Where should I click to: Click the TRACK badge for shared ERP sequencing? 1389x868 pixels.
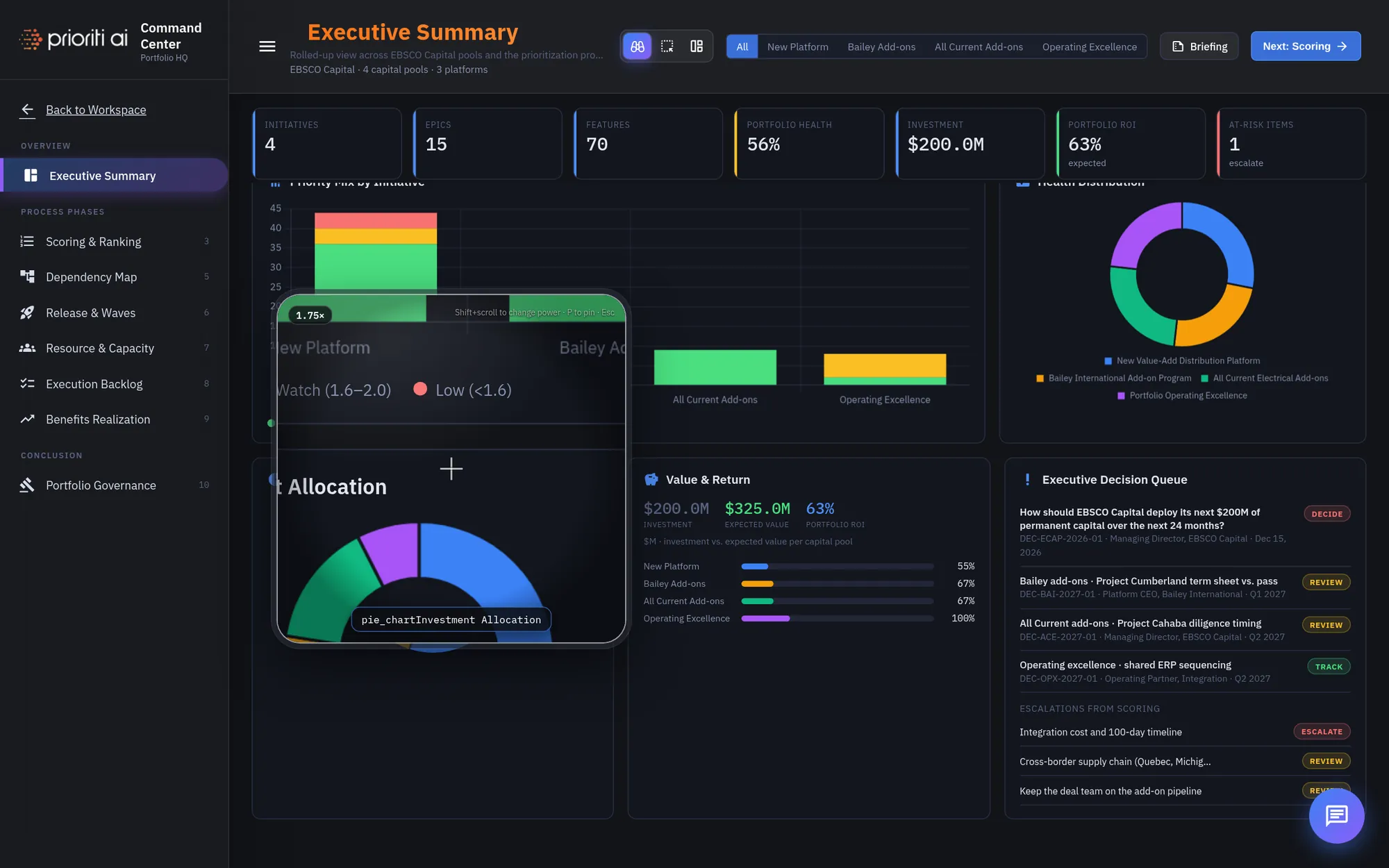click(1328, 667)
